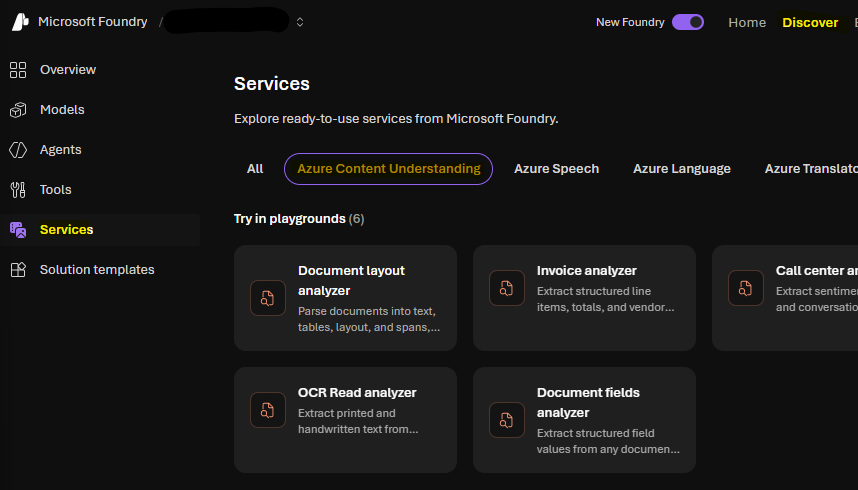The width and height of the screenshot is (858, 490).
Task: Click the Call center analyzer card icon
Action: point(746,288)
